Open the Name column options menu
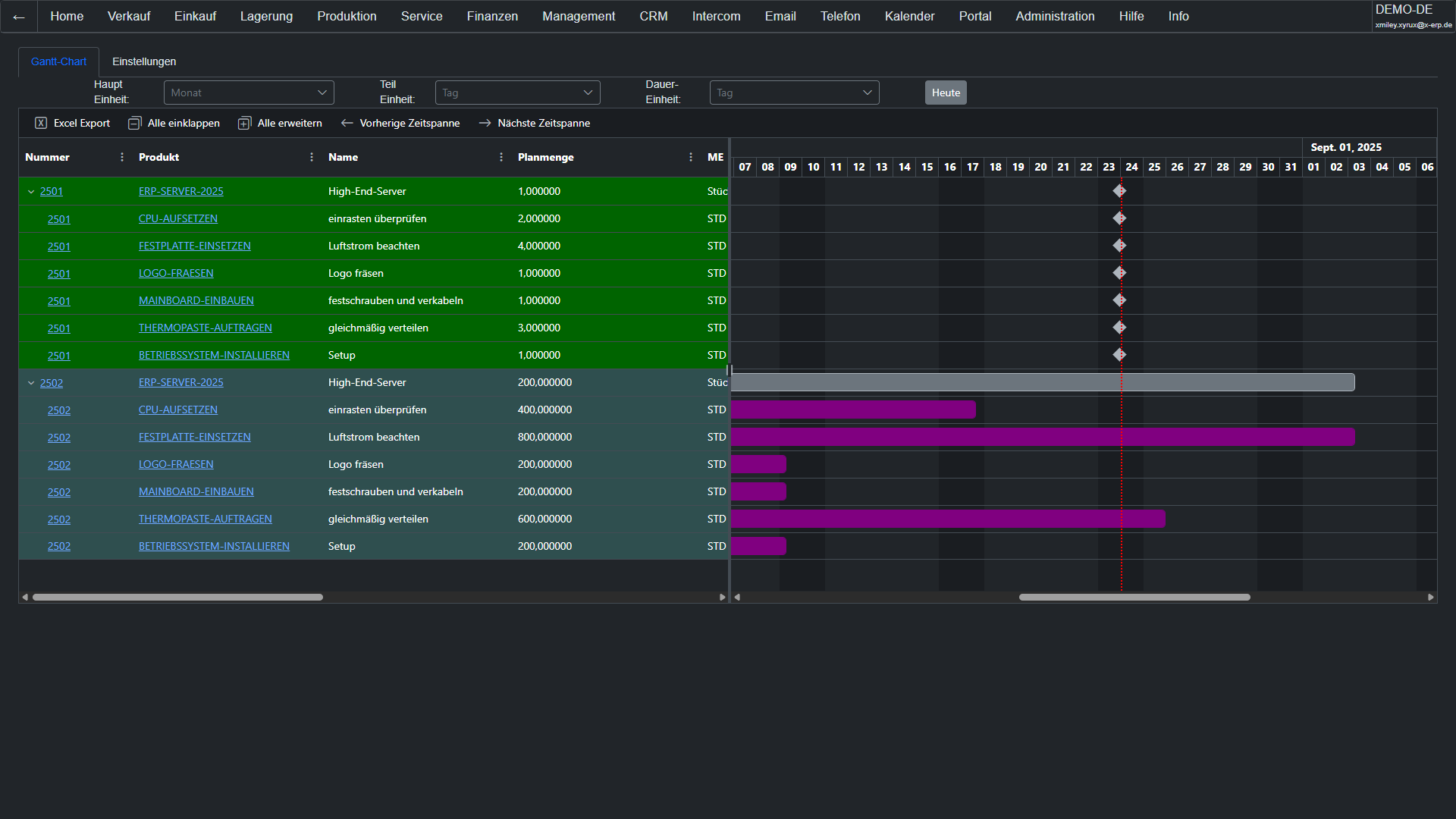Viewport: 1456px width, 819px height. 501,157
